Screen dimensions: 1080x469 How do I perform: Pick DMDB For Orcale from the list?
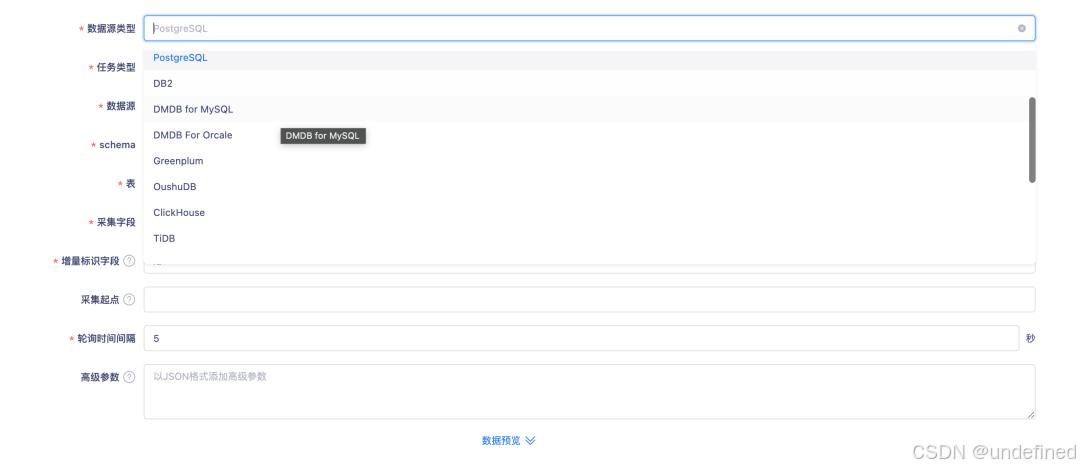[589, 135]
